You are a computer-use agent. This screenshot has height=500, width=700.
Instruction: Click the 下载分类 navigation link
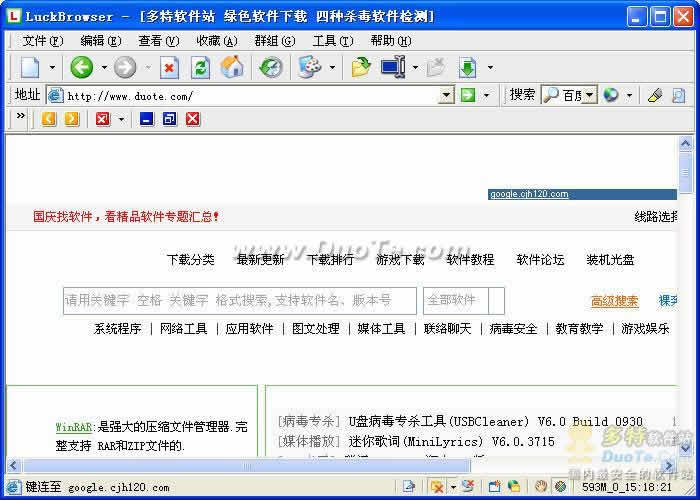[x=191, y=259]
